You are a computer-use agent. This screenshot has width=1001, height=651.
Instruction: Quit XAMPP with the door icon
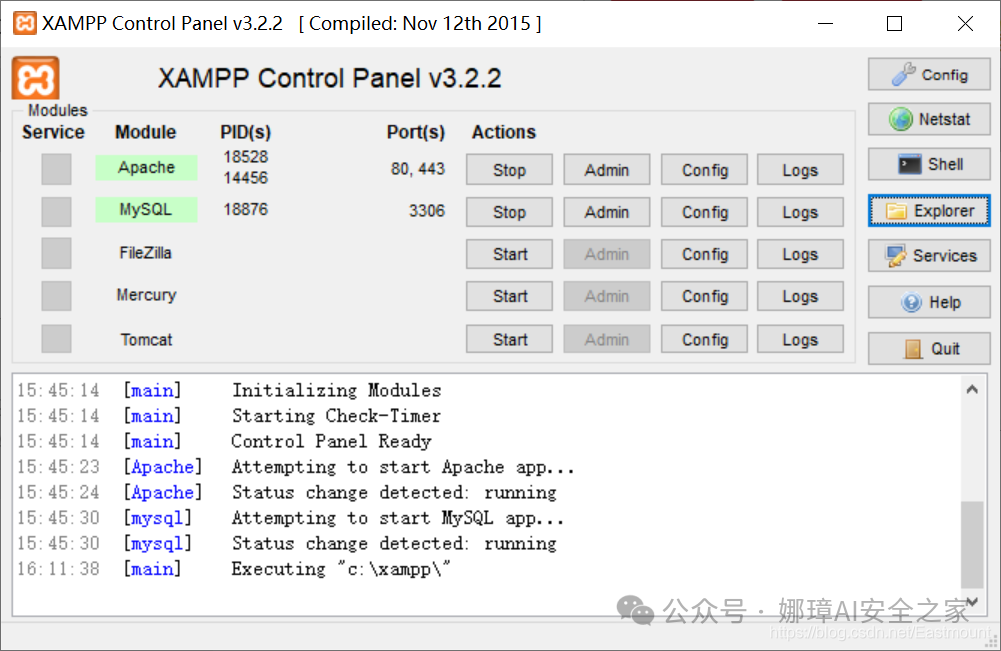pyautogui.click(x=929, y=348)
